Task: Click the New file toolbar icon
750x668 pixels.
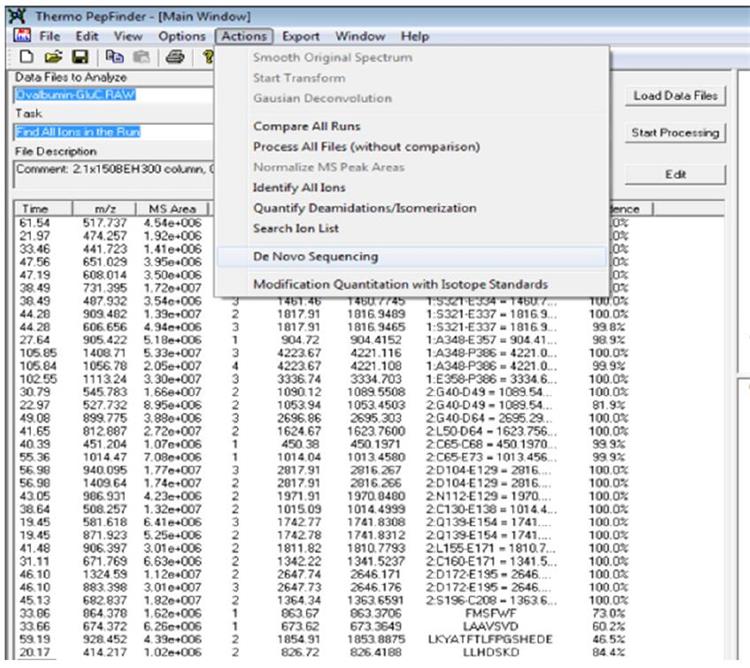Action: click(x=26, y=57)
